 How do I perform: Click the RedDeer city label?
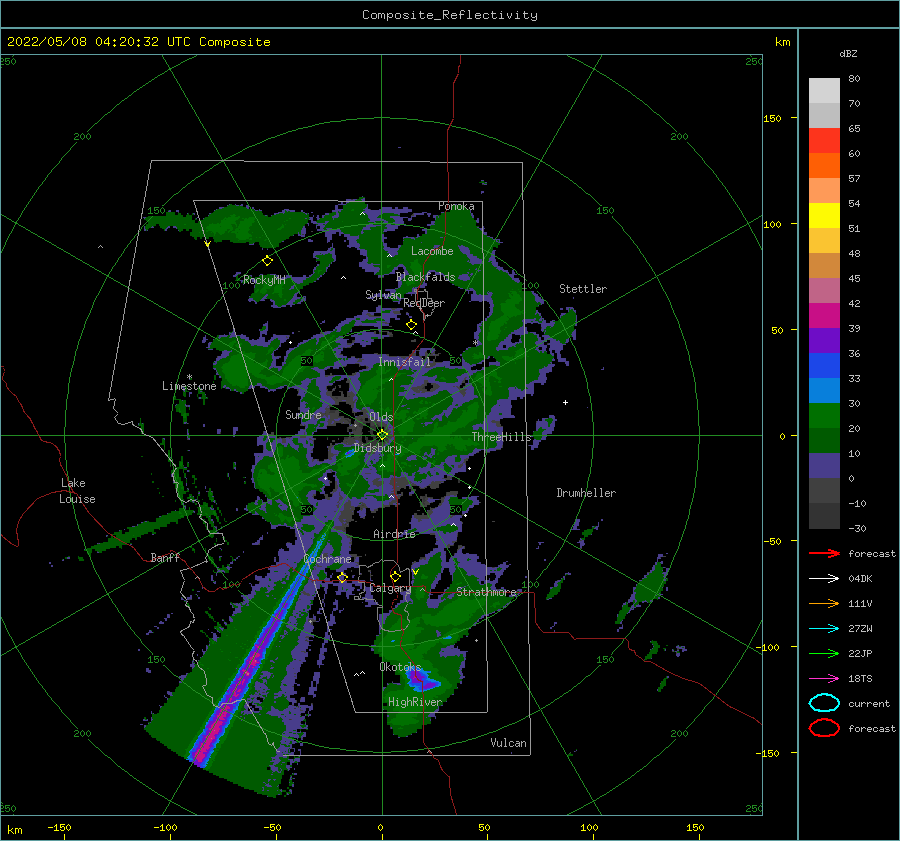pyautogui.click(x=424, y=303)
